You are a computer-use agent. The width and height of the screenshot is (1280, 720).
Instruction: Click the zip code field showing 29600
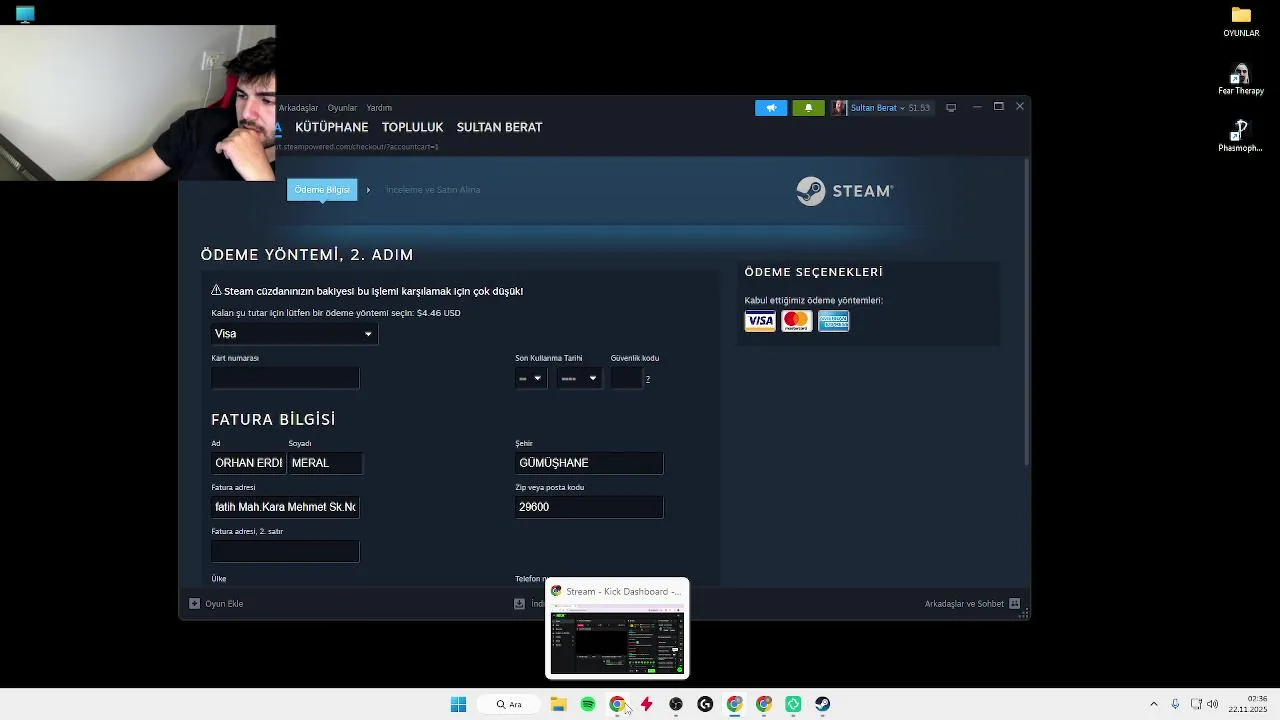pos(589,507)
